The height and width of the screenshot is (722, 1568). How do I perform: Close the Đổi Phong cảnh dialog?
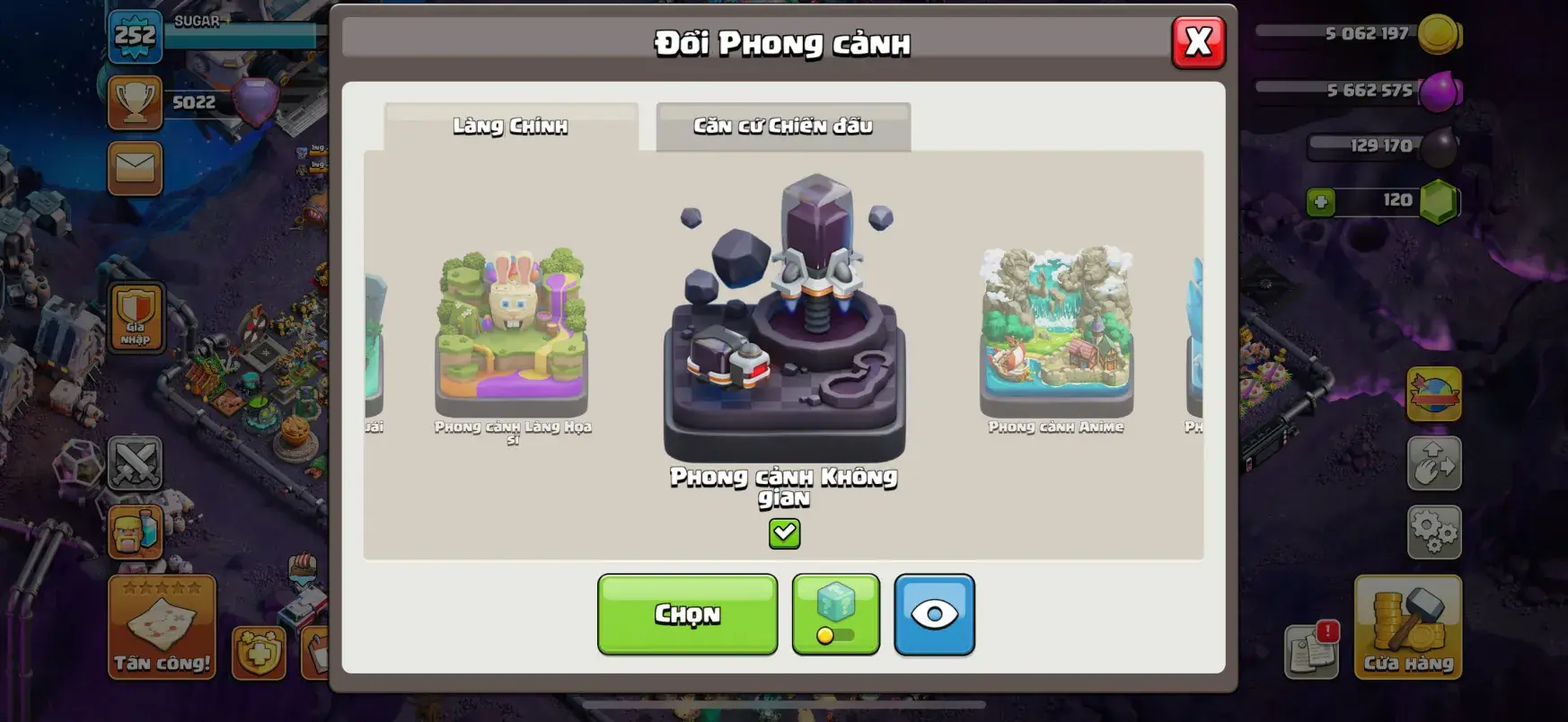click(x=1198, y=42)
